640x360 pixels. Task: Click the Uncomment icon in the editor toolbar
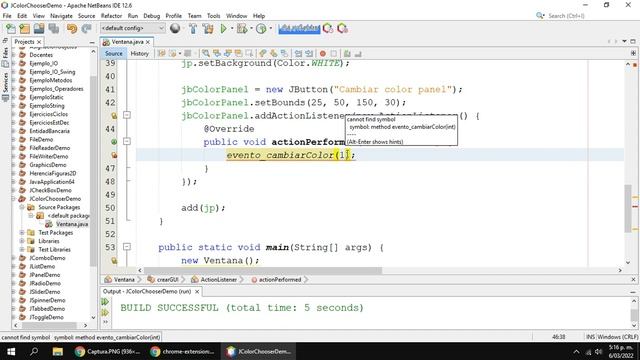click(358, 53)
